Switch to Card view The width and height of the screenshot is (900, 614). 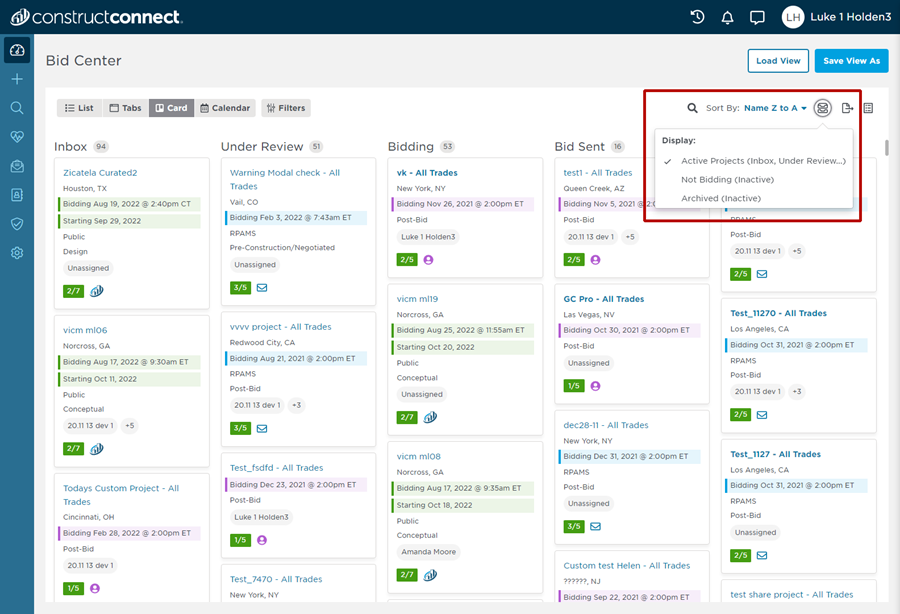(x=171, y=108)
